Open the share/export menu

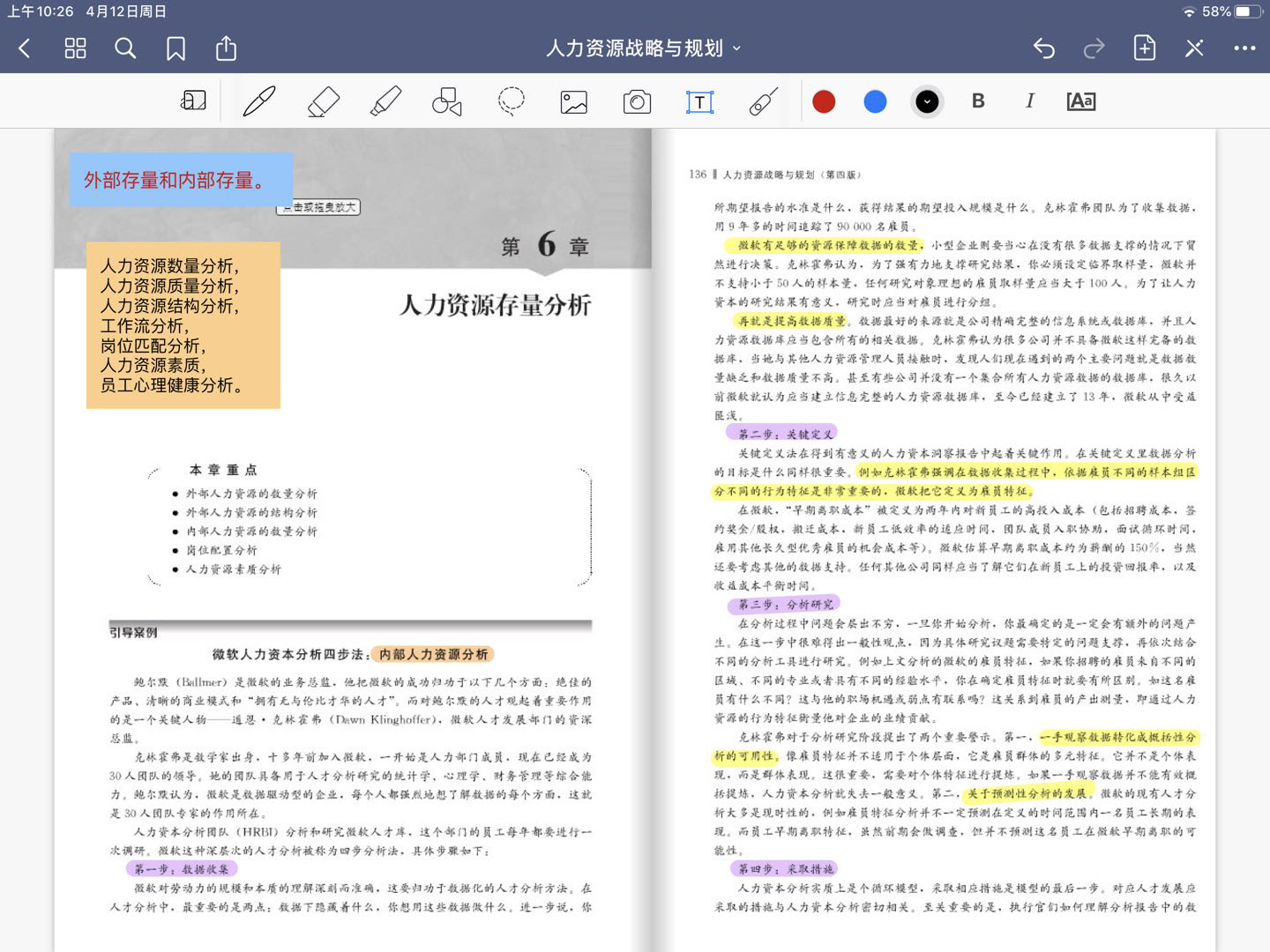click(226, 48)
